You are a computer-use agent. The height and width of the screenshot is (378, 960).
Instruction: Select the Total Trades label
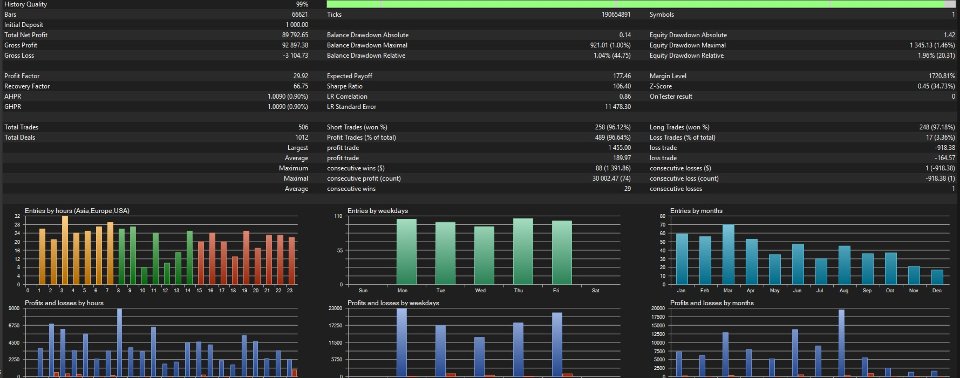21,127
